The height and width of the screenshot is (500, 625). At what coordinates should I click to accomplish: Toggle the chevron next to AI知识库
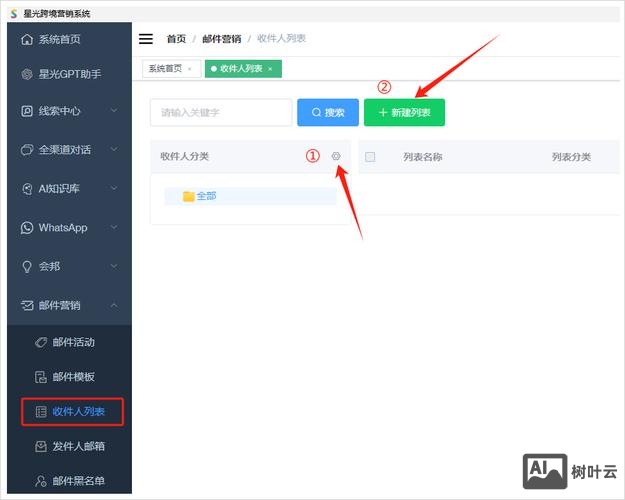point(114,188)
